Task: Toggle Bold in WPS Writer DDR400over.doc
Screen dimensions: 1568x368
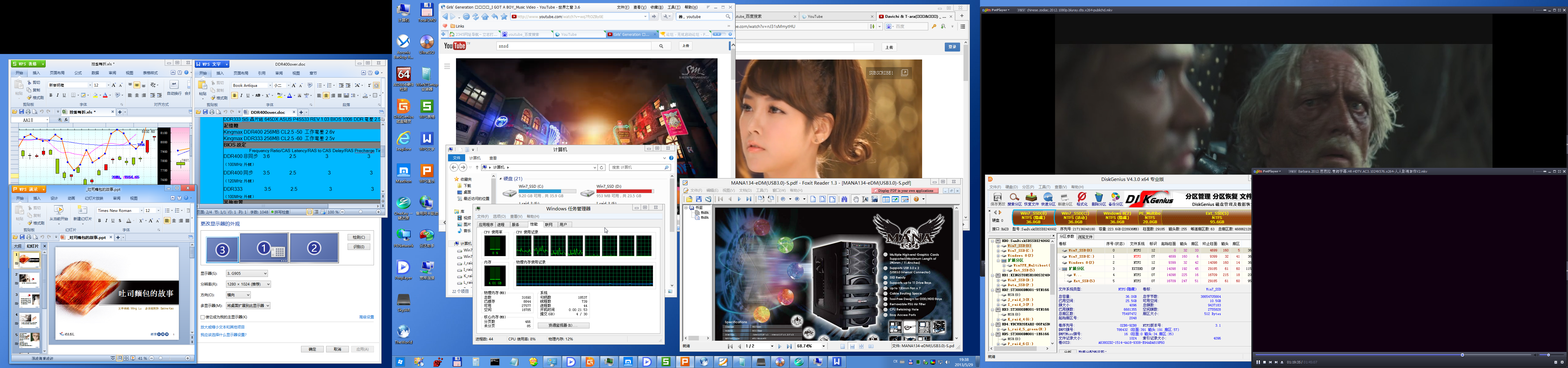Action: coord(235,96)
